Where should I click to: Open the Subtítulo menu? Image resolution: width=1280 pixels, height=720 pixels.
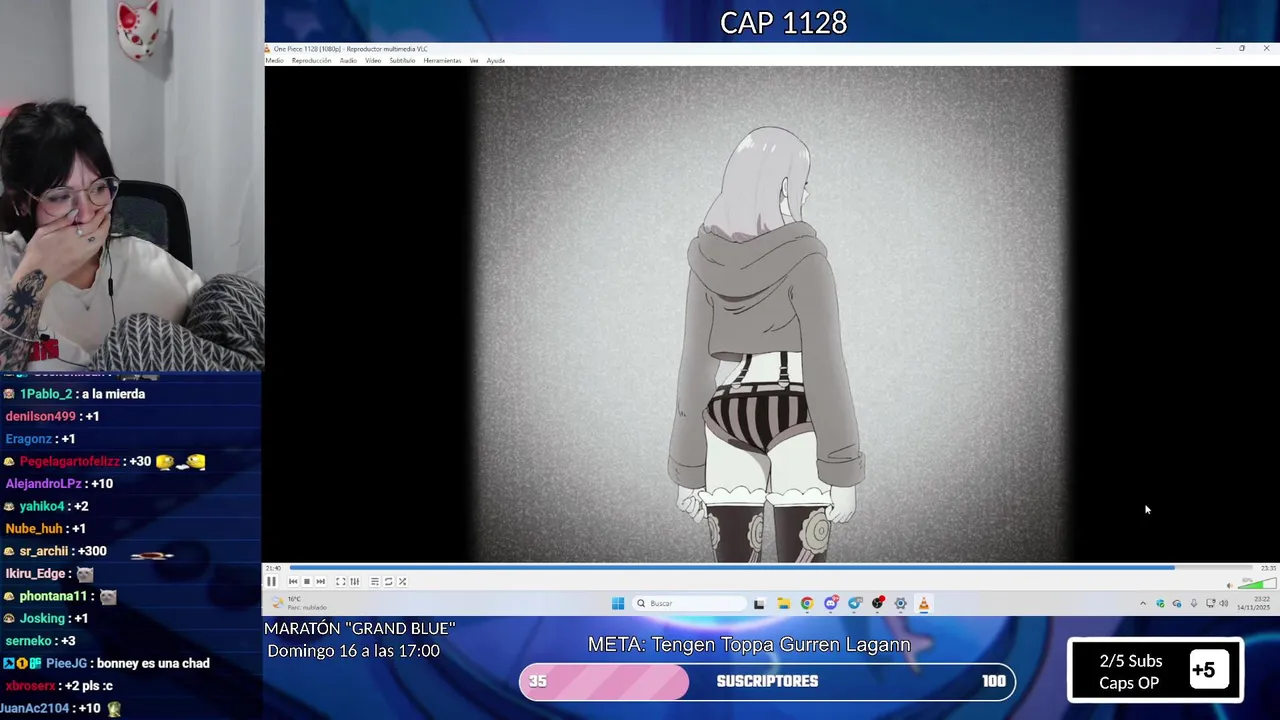point(402,61)
